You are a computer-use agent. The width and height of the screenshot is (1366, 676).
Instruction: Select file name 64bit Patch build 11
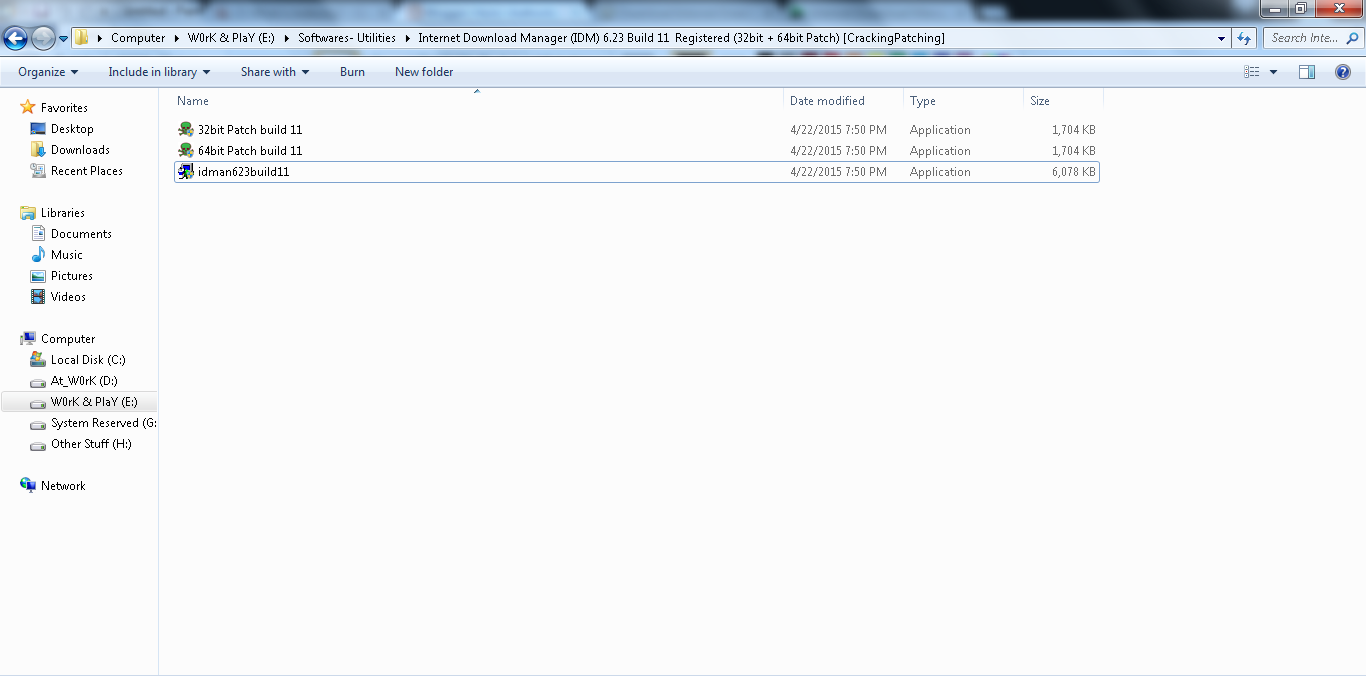[x=250, y=151]
